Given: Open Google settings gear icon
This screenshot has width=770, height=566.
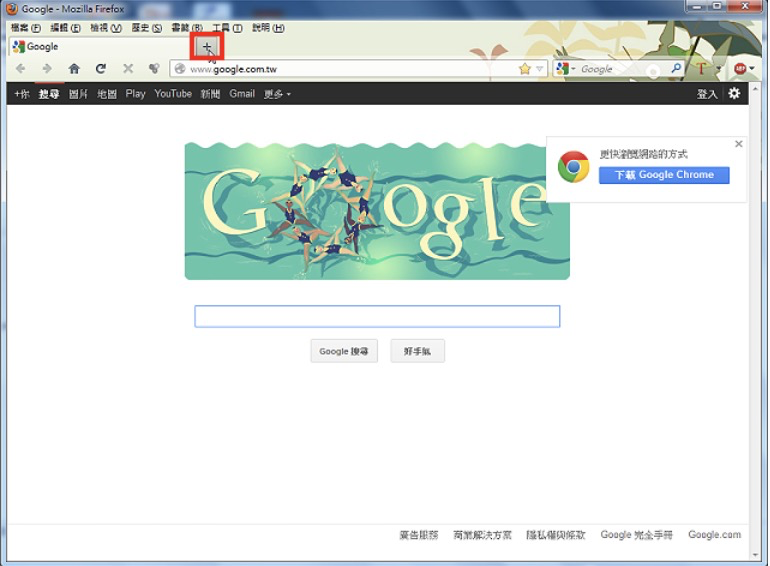Looking at the screenshot, I should 734,93.
